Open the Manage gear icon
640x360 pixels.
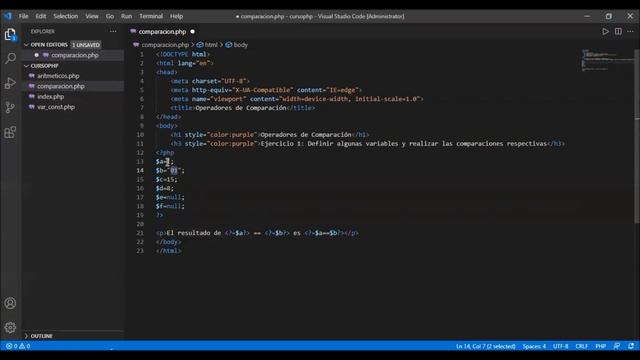pos(10,327)
